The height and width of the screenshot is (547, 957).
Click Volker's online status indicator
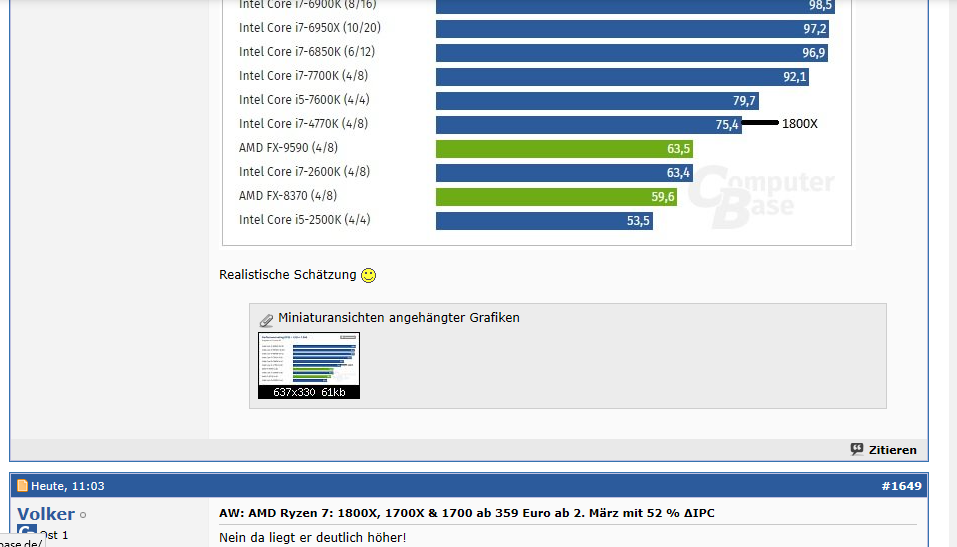83,515
